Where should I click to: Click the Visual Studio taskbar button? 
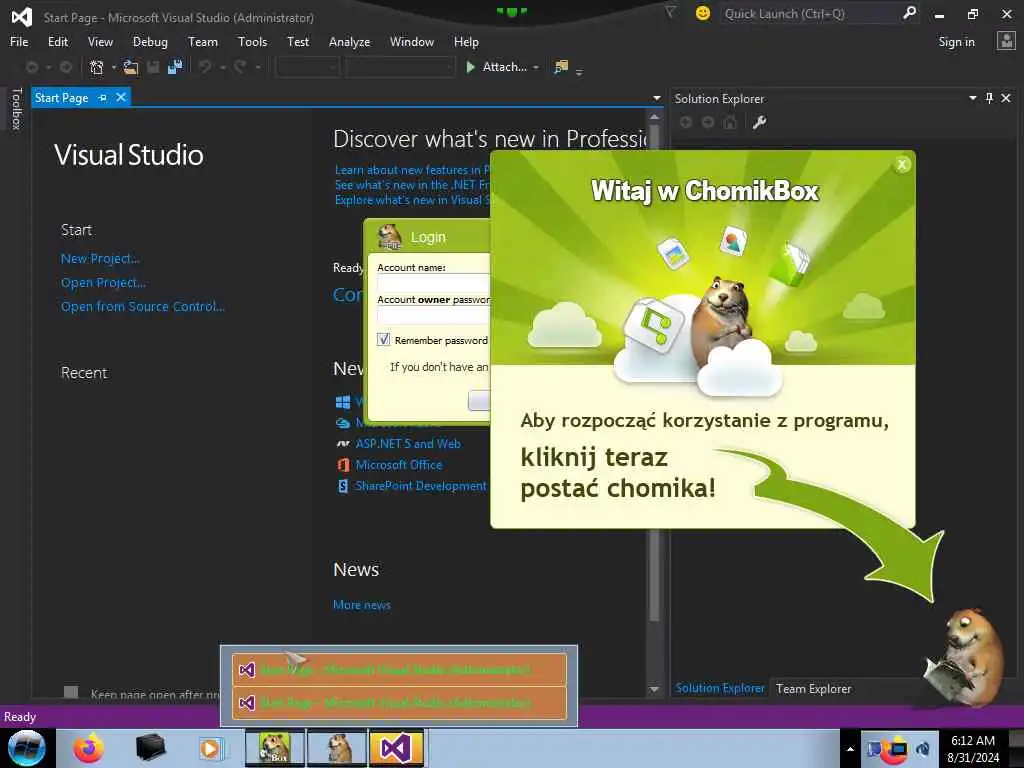pyautogui.click(x=397, y=748)
